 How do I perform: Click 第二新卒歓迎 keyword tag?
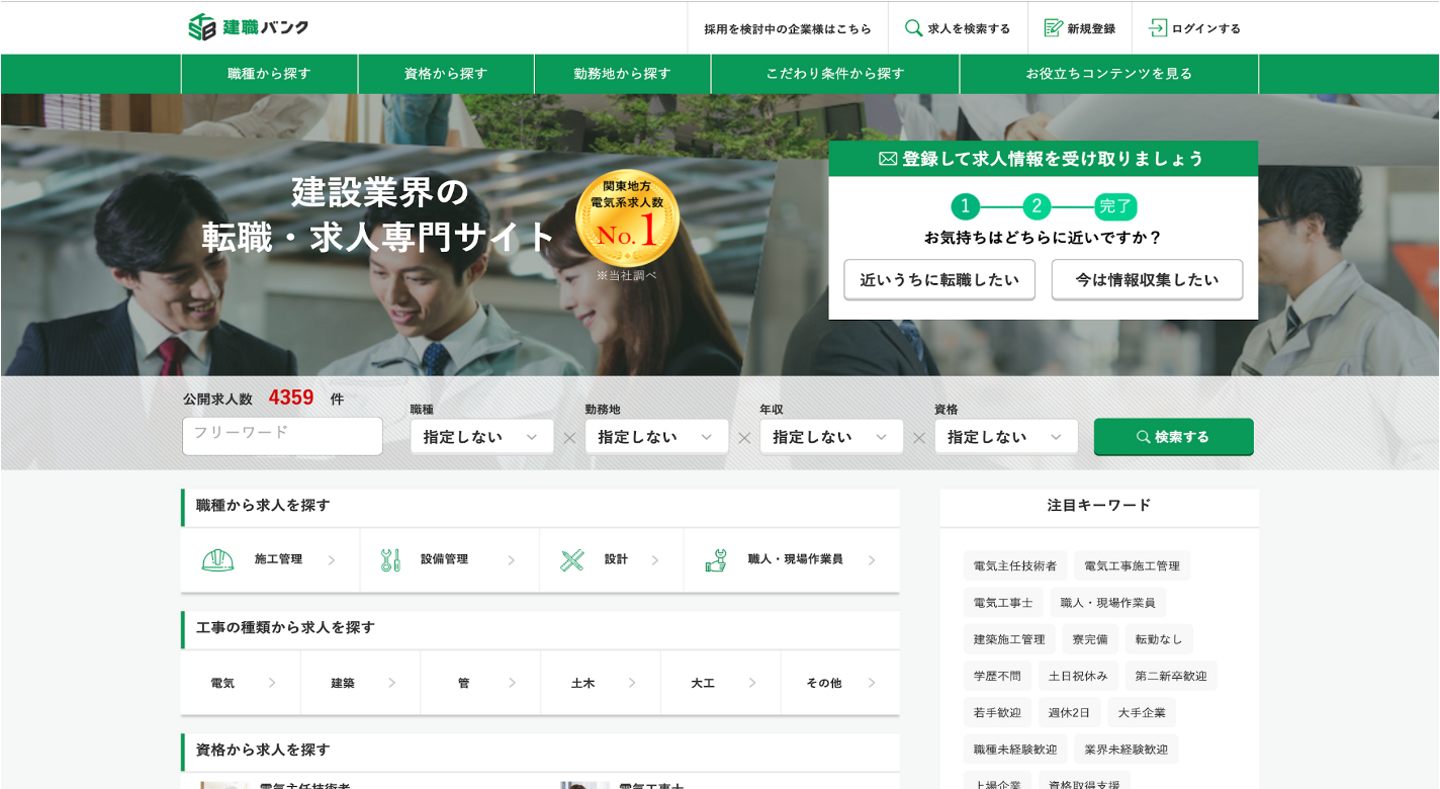click(x=1171, y=676)
